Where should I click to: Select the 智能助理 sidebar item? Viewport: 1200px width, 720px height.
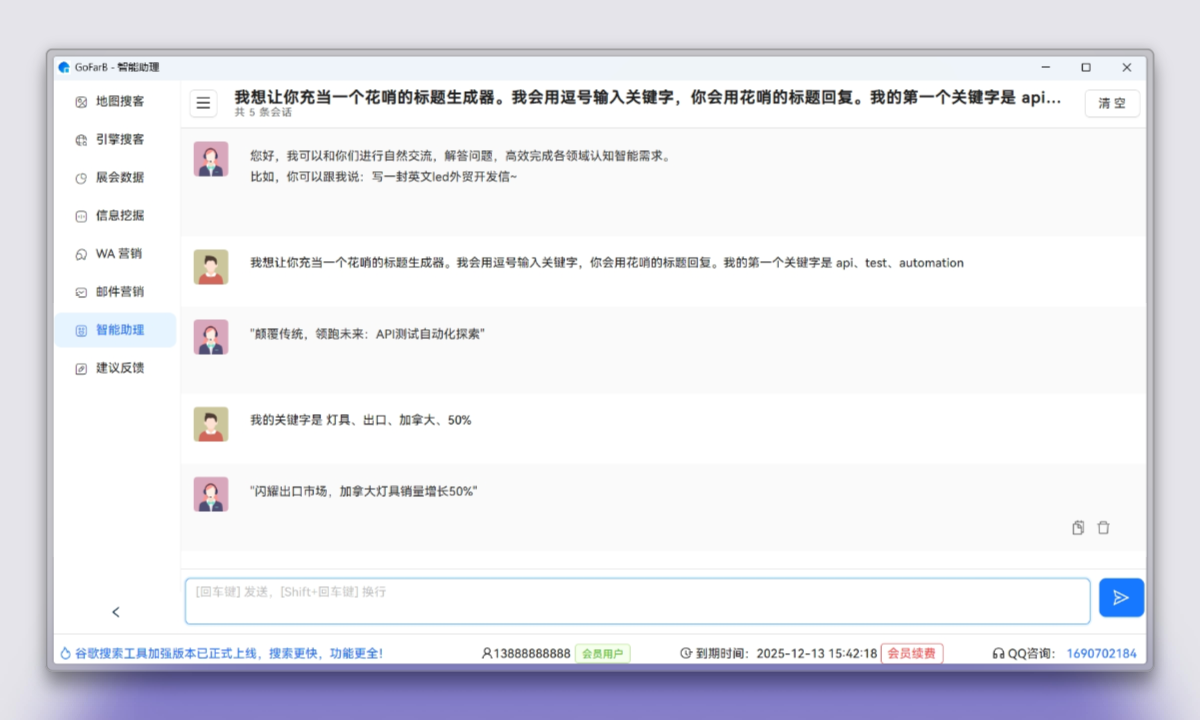[115, 330]
